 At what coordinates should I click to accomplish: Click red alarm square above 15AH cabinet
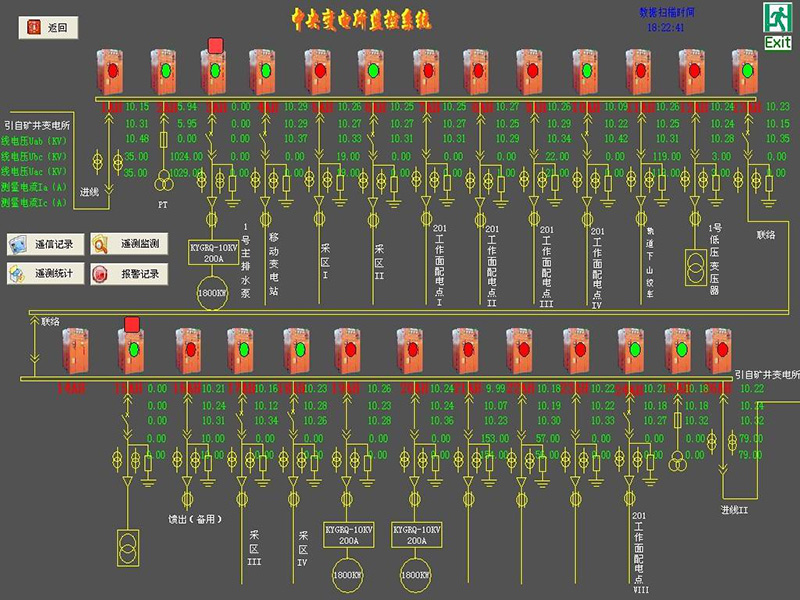pyautogui.click(x=132, y=324)
